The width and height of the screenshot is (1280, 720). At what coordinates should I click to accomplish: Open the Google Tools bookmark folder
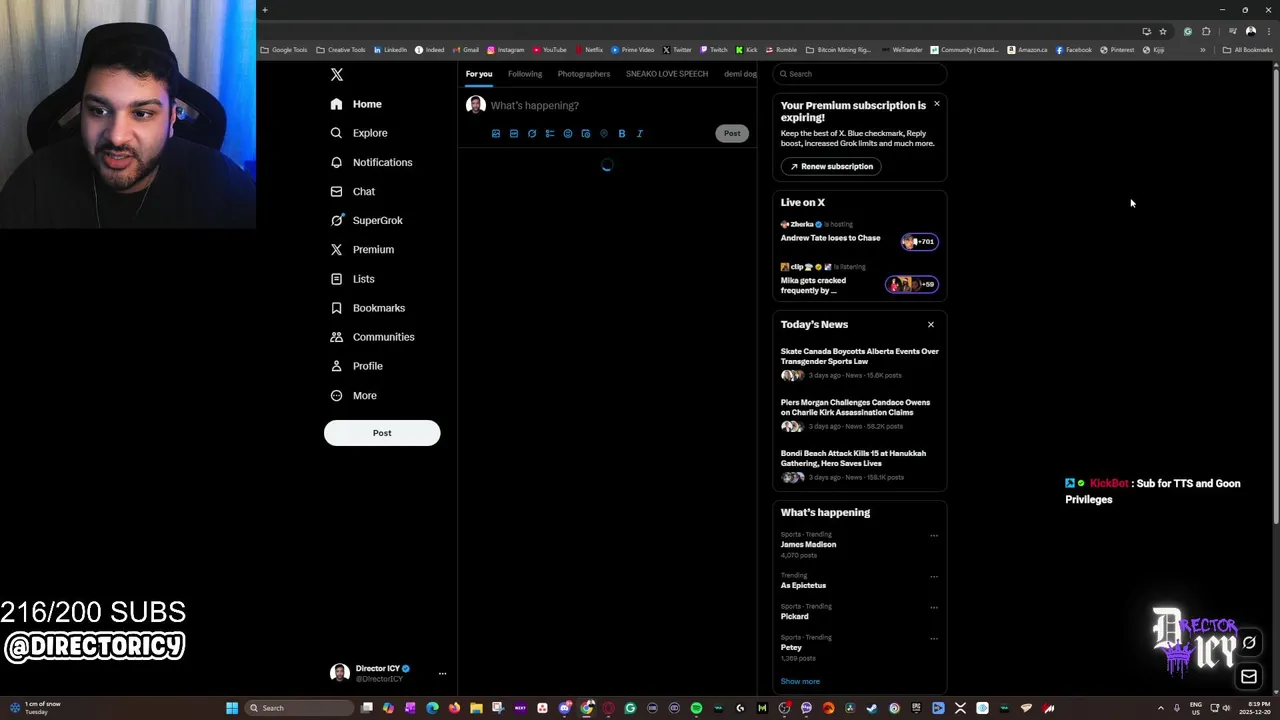[284, 50]
